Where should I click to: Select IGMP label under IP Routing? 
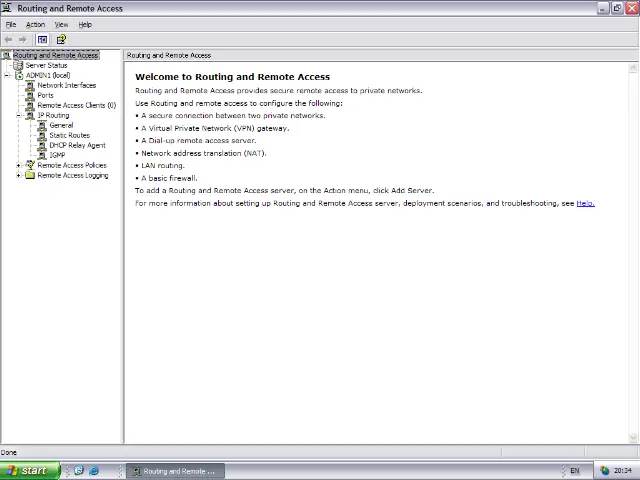pyautogui.click(x=57, y=155)
